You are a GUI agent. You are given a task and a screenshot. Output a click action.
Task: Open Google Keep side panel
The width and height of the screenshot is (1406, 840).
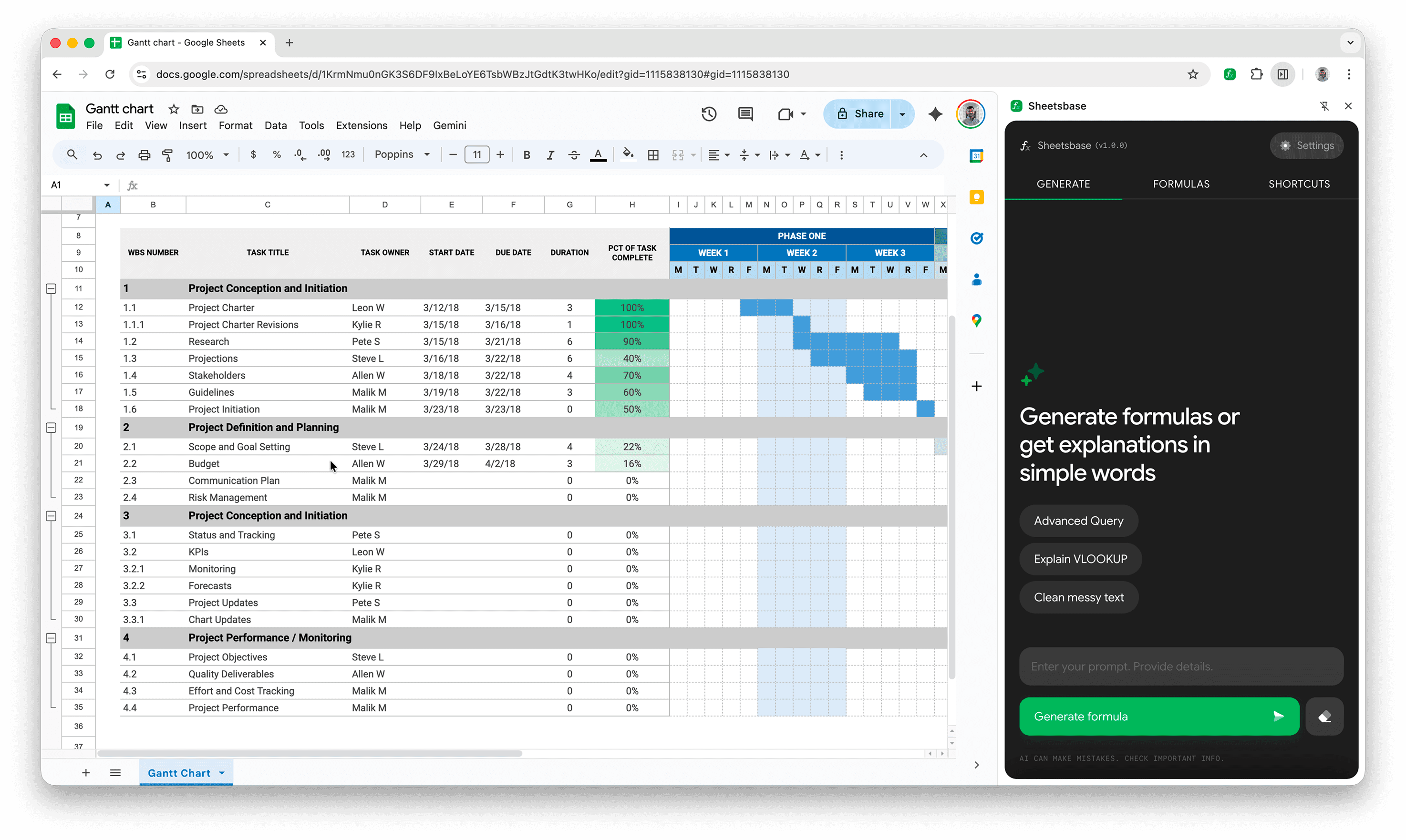976,196
